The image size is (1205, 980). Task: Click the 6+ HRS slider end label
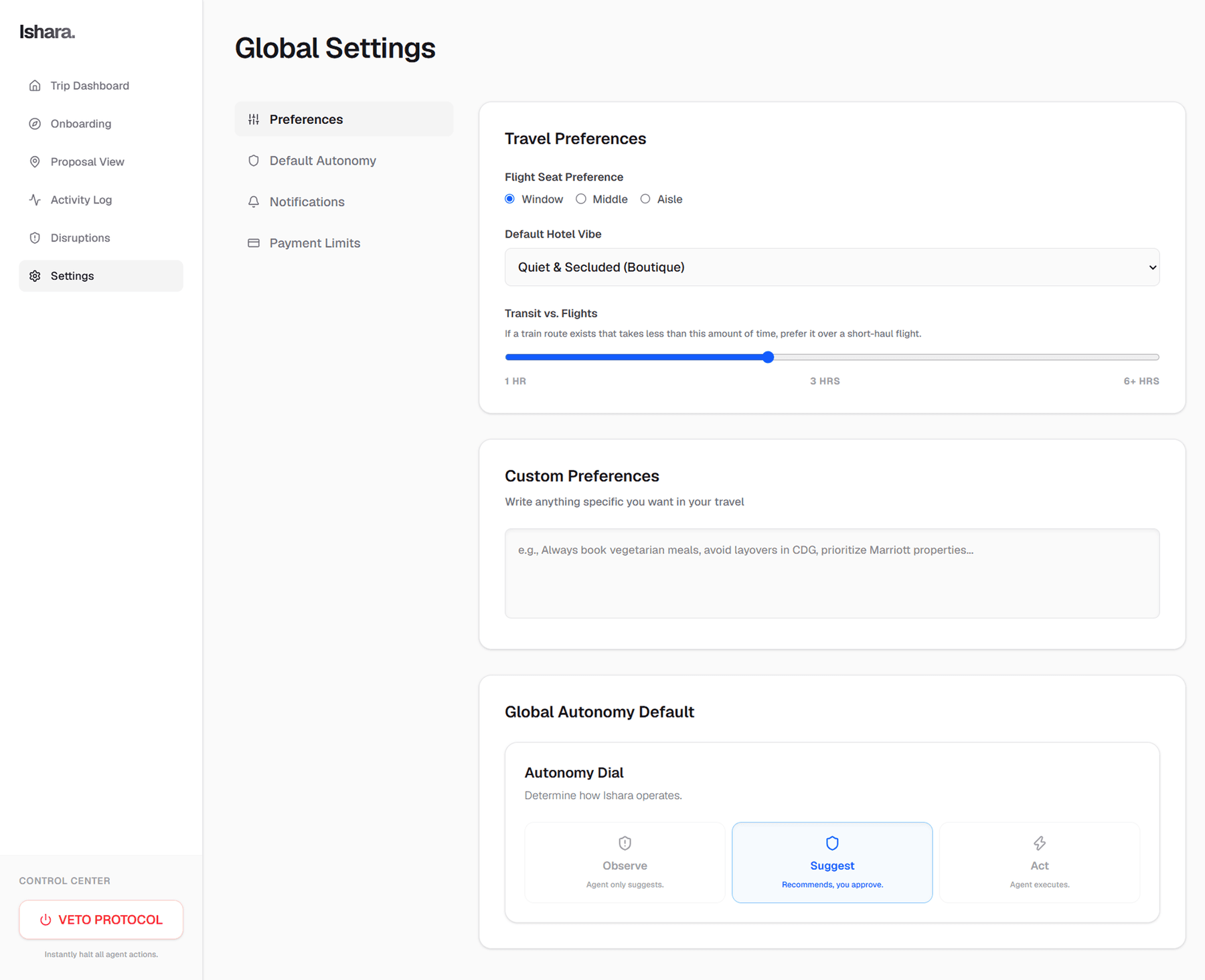[x=1141, y=381]
